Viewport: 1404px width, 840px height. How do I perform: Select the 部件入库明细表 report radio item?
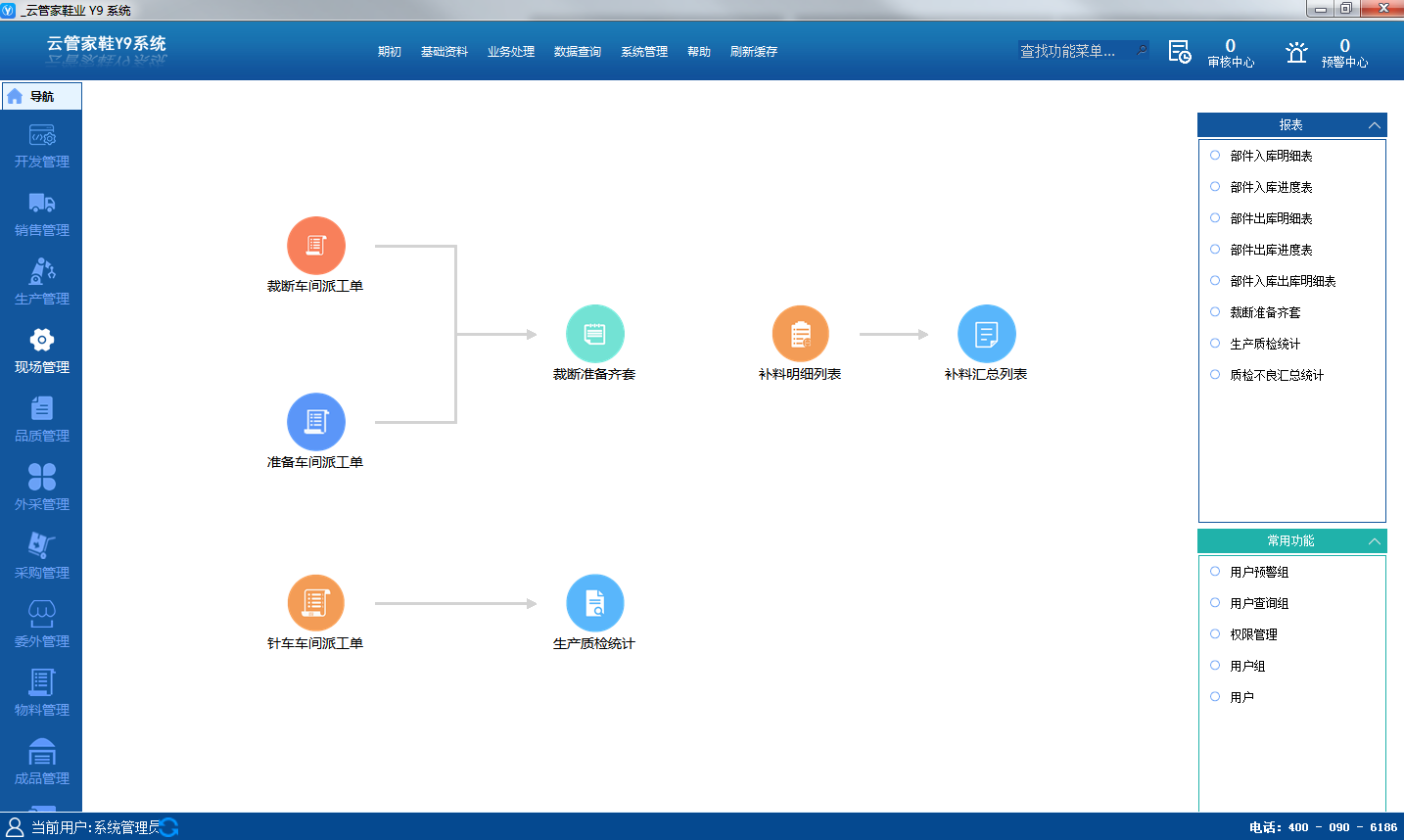1215,156
